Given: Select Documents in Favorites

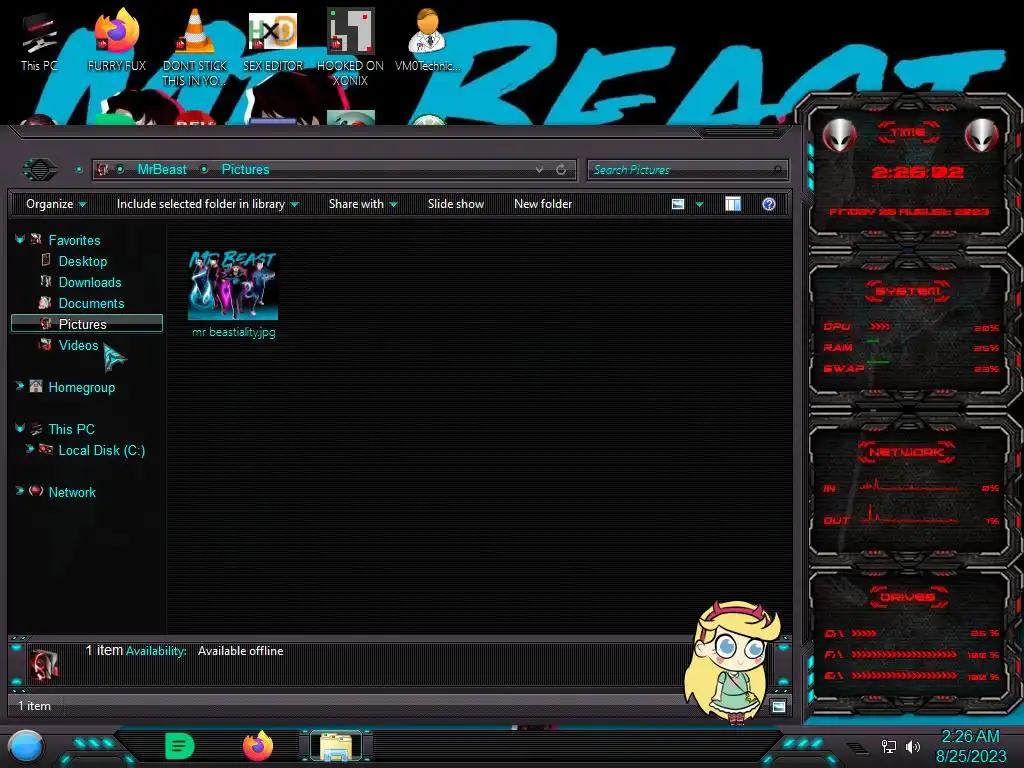Looking at the screenshot, I should (91, 303).
